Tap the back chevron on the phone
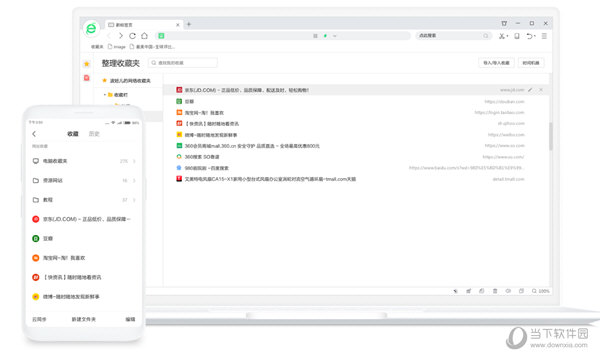Viewport: 600px width, 360px height. [34, 134]
